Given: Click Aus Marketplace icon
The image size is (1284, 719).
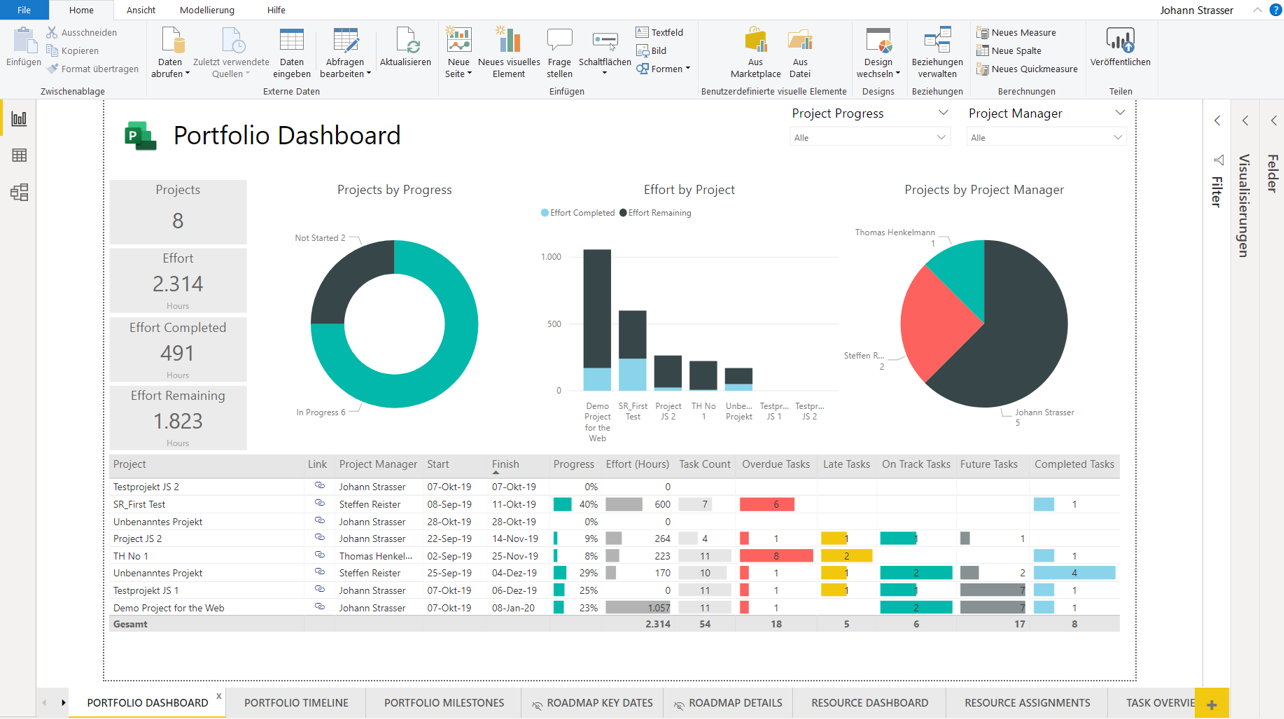Looking at the screenshot, I should click(x=755, y=42).
